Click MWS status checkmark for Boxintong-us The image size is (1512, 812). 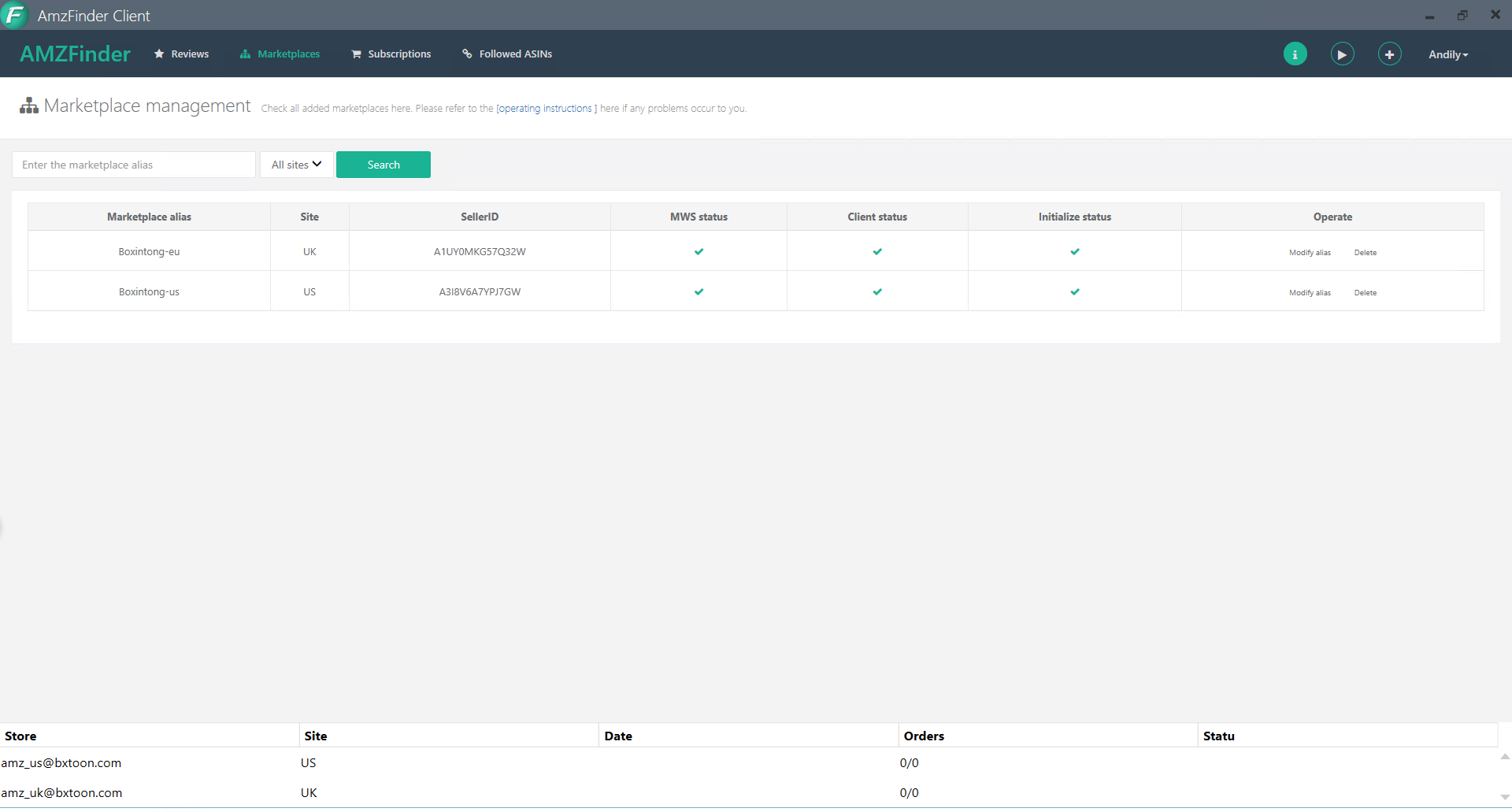point(699,292)
